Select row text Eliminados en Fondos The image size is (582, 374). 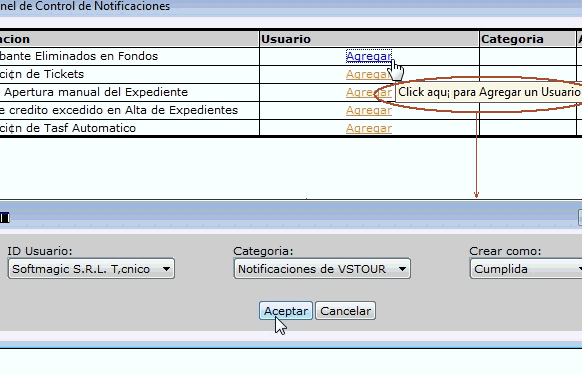[x=96, y=56]
